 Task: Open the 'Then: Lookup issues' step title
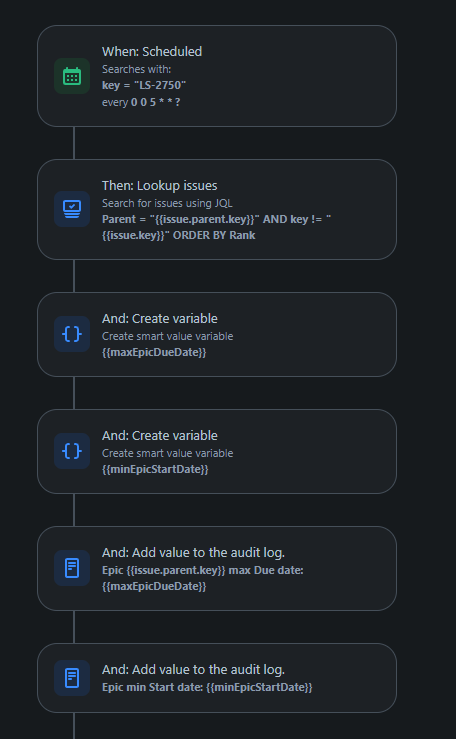[x=160, y=186]
